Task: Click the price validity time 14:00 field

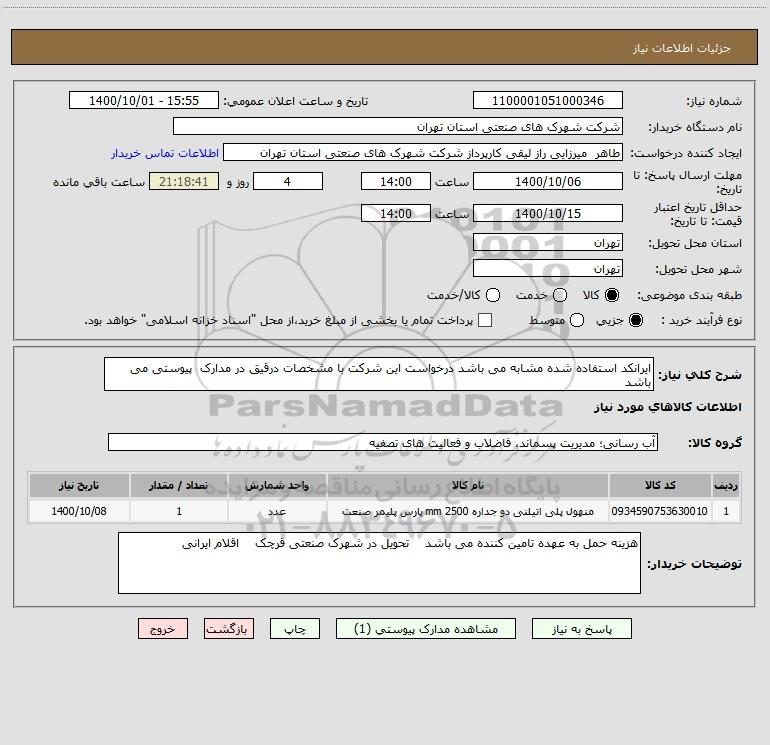Action: [396, 213]
